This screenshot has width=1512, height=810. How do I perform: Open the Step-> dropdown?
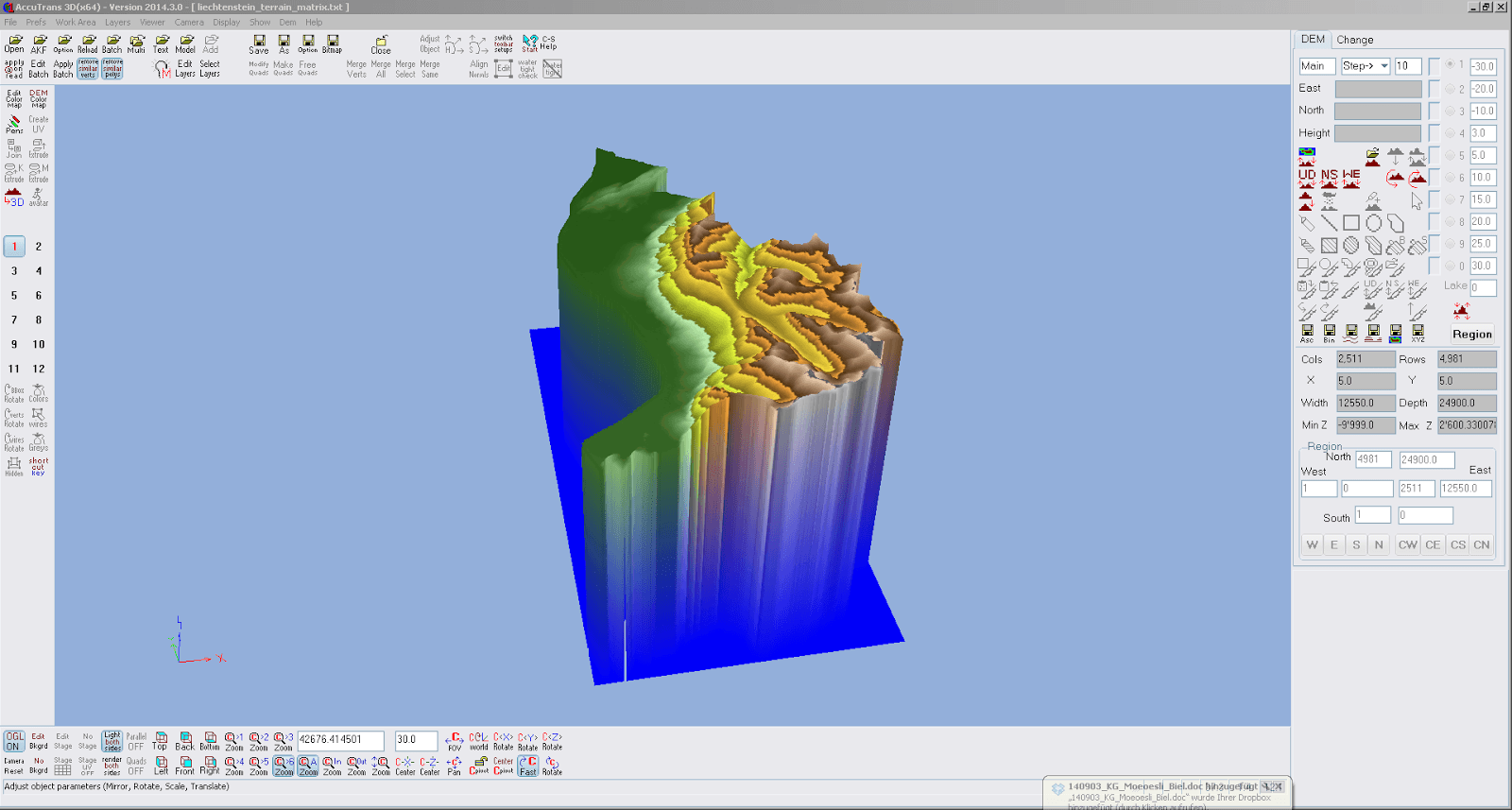[x=1366, y=66]
